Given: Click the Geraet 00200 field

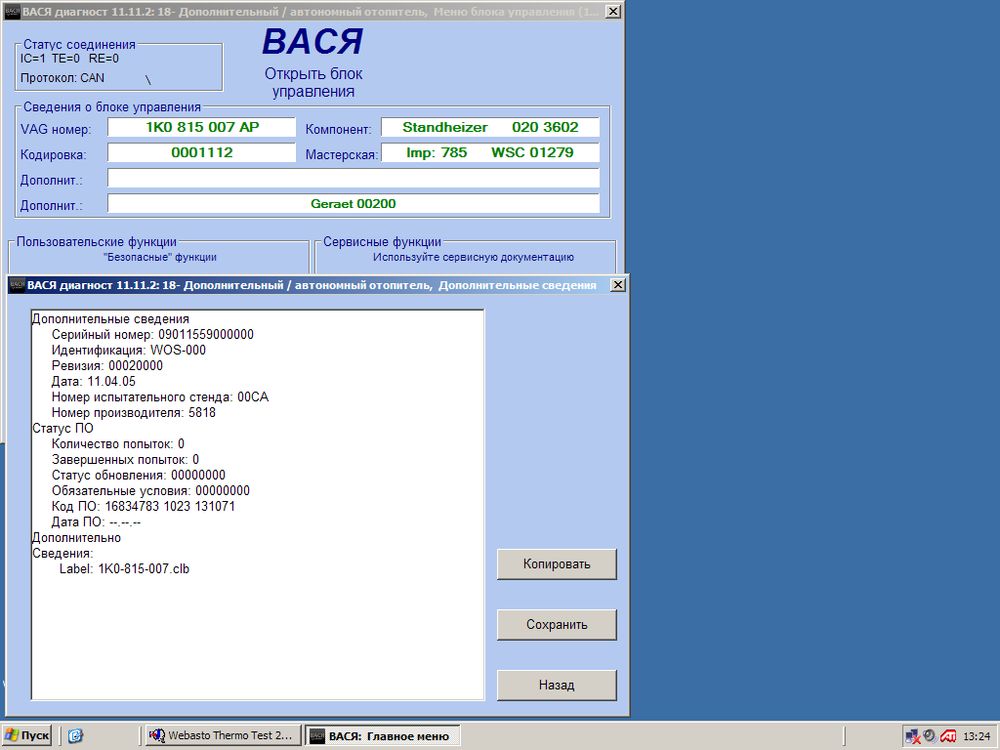Looking at the screenshot, I should coord(353,203).
